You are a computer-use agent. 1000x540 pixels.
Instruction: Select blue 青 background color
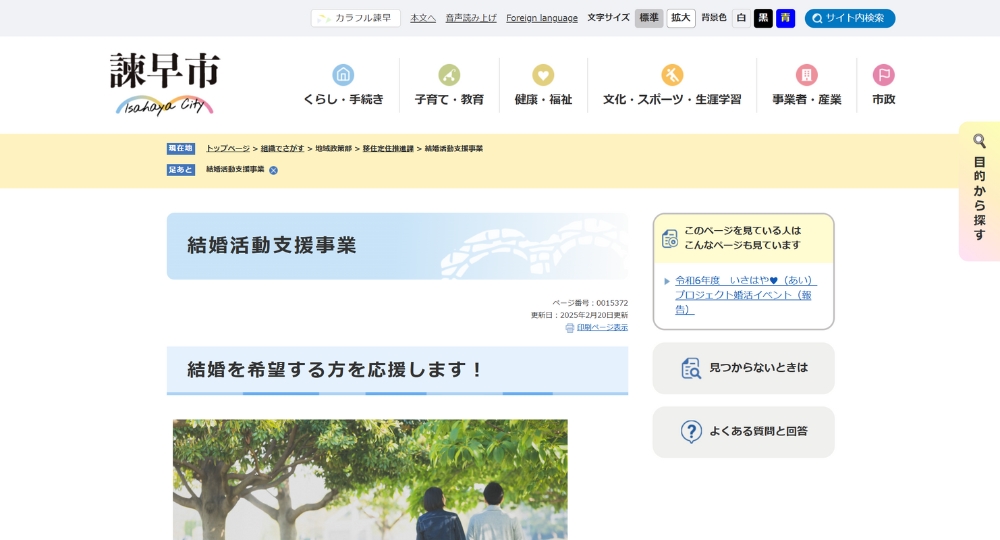(786, 18)
